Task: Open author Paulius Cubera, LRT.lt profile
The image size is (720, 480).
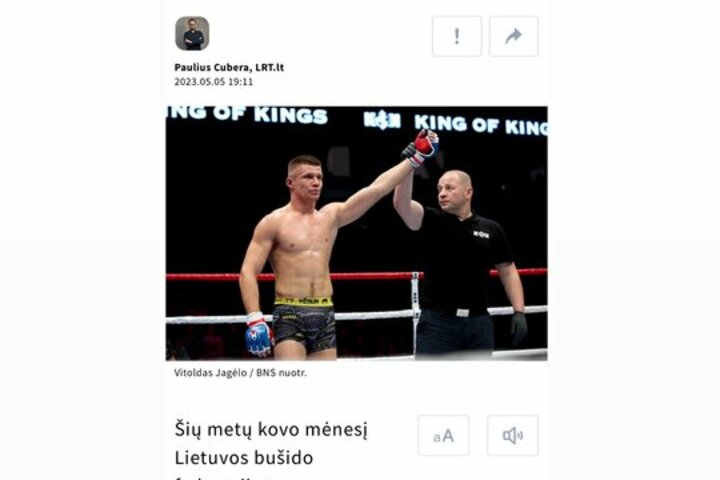Action: coord(229,67)
